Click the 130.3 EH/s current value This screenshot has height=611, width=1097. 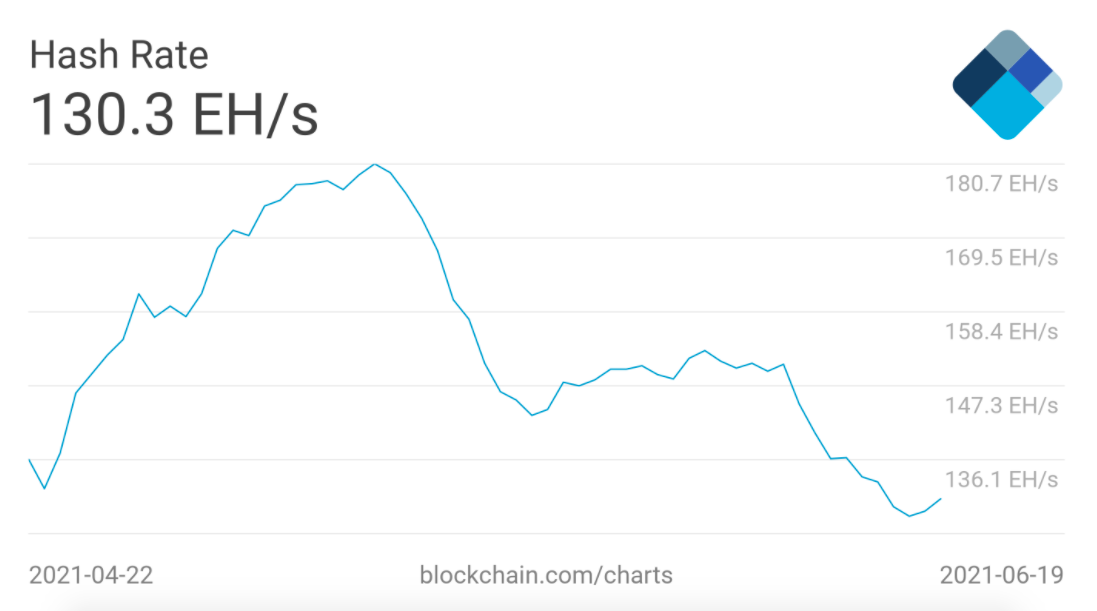174,114
